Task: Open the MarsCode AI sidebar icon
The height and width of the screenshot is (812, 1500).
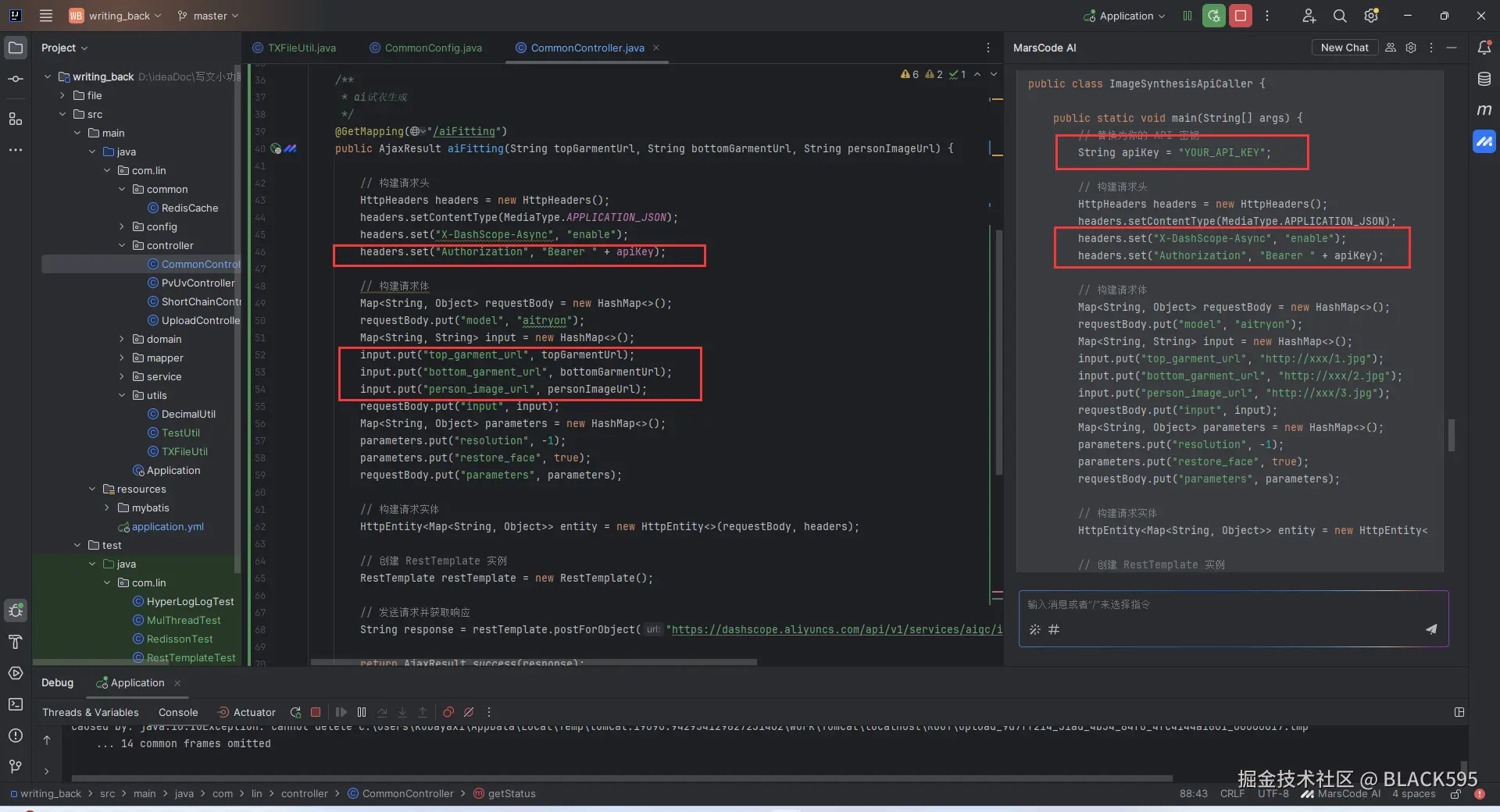Action: click(x=1484, y=141)
